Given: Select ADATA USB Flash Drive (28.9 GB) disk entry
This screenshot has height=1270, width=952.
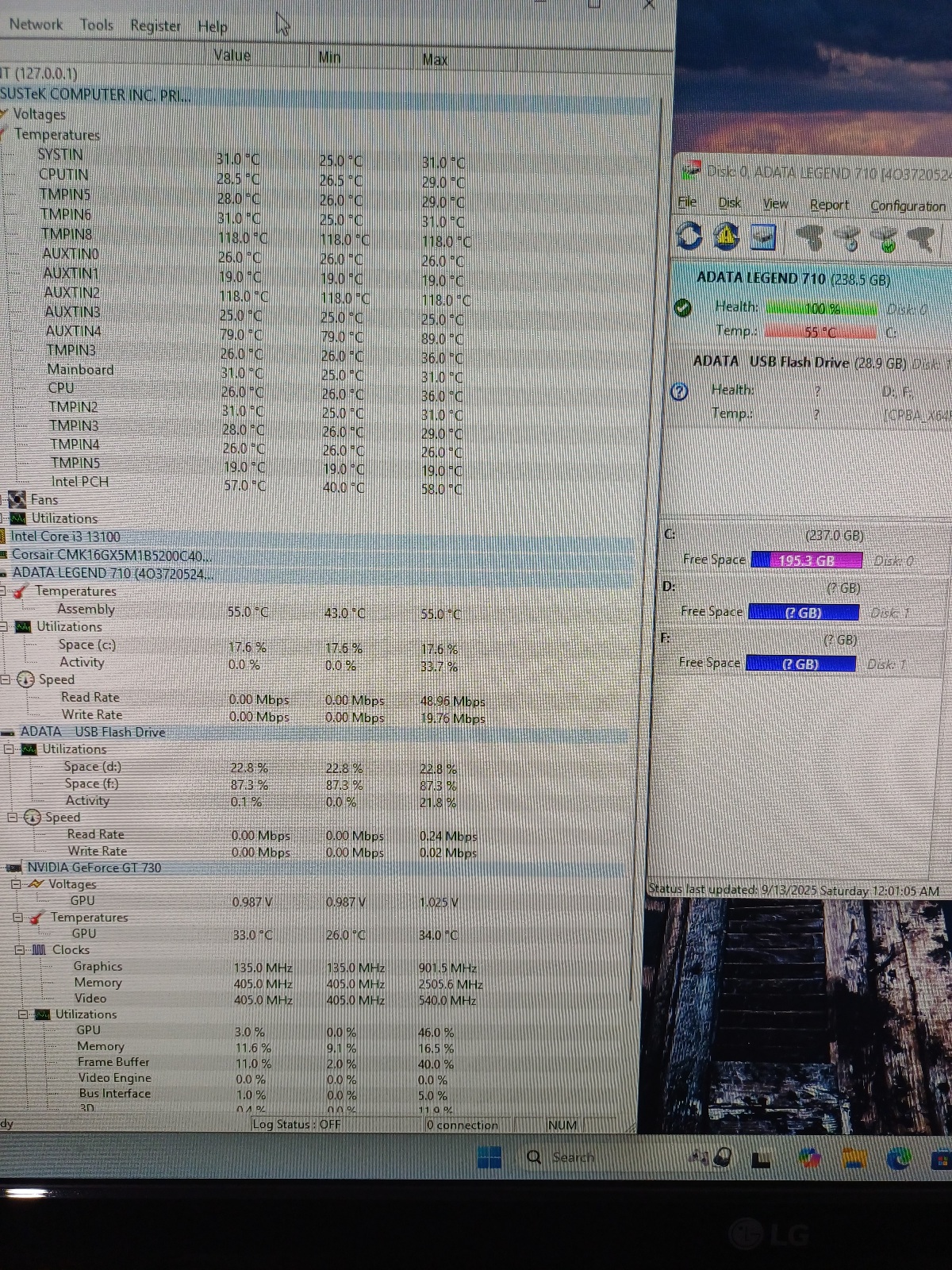Looking at the screenshot, I should (809, 387).
